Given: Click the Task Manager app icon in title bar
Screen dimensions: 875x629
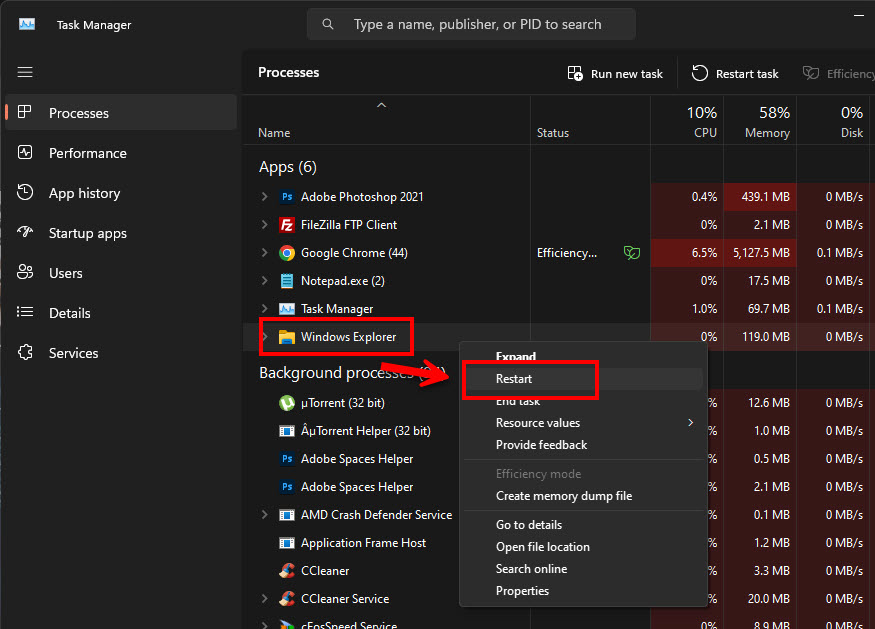Looking at the screenshot, I should pyautogui.click(x=27, y=25).
